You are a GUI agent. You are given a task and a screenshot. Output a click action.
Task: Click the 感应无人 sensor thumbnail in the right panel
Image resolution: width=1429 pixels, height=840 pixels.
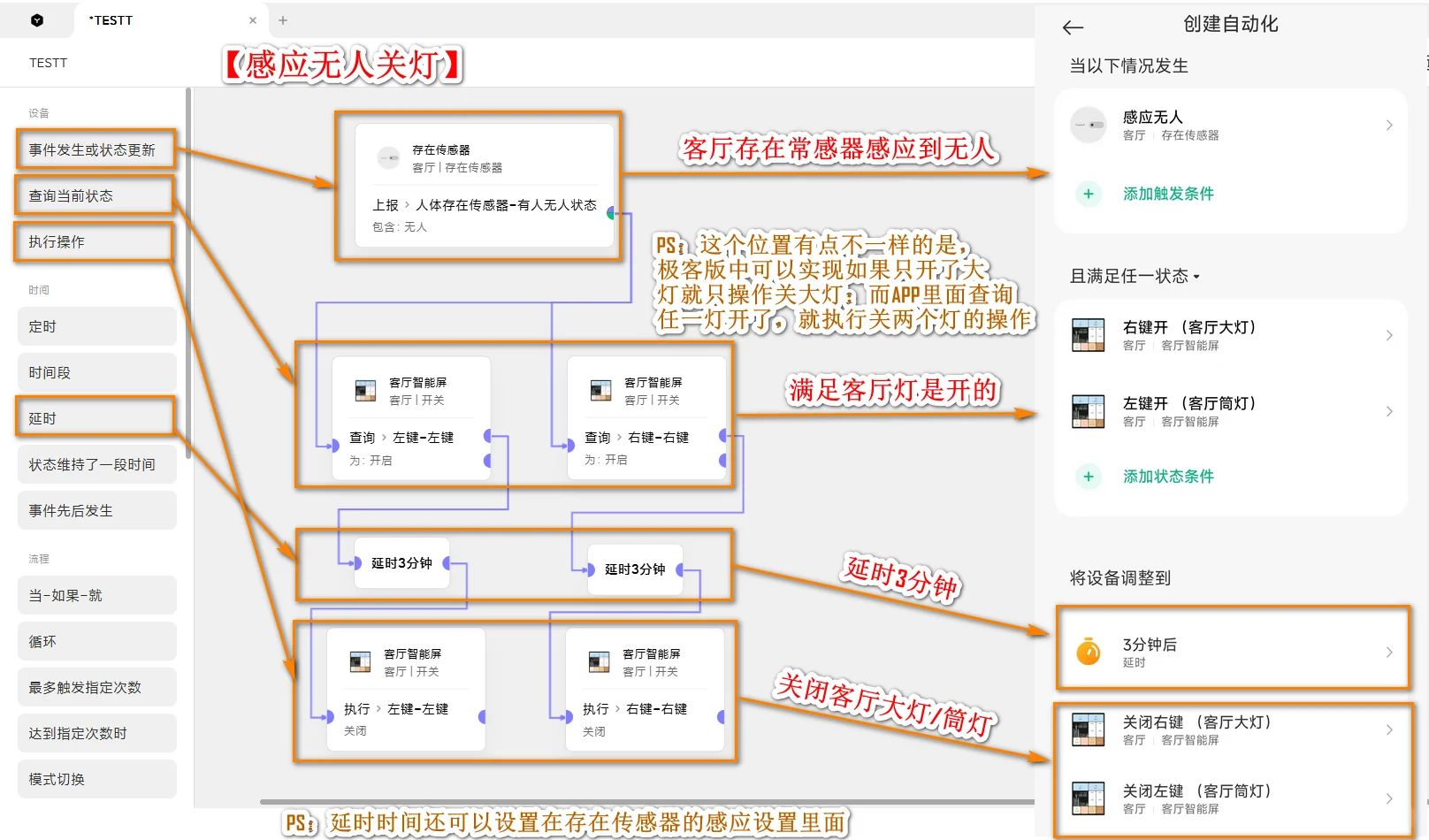1088,125
